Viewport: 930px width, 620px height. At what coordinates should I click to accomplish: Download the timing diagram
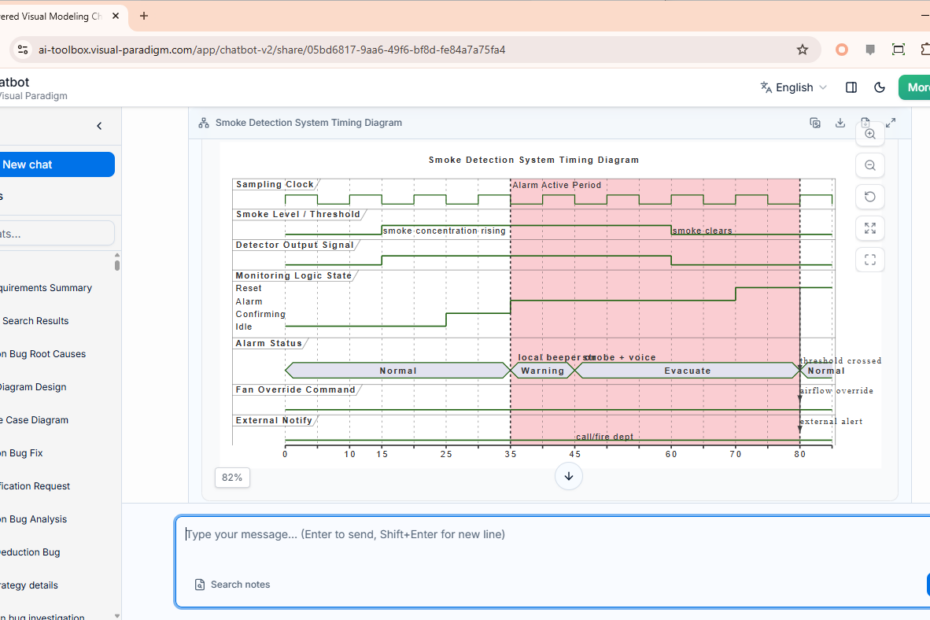click(x=840, y=123)
